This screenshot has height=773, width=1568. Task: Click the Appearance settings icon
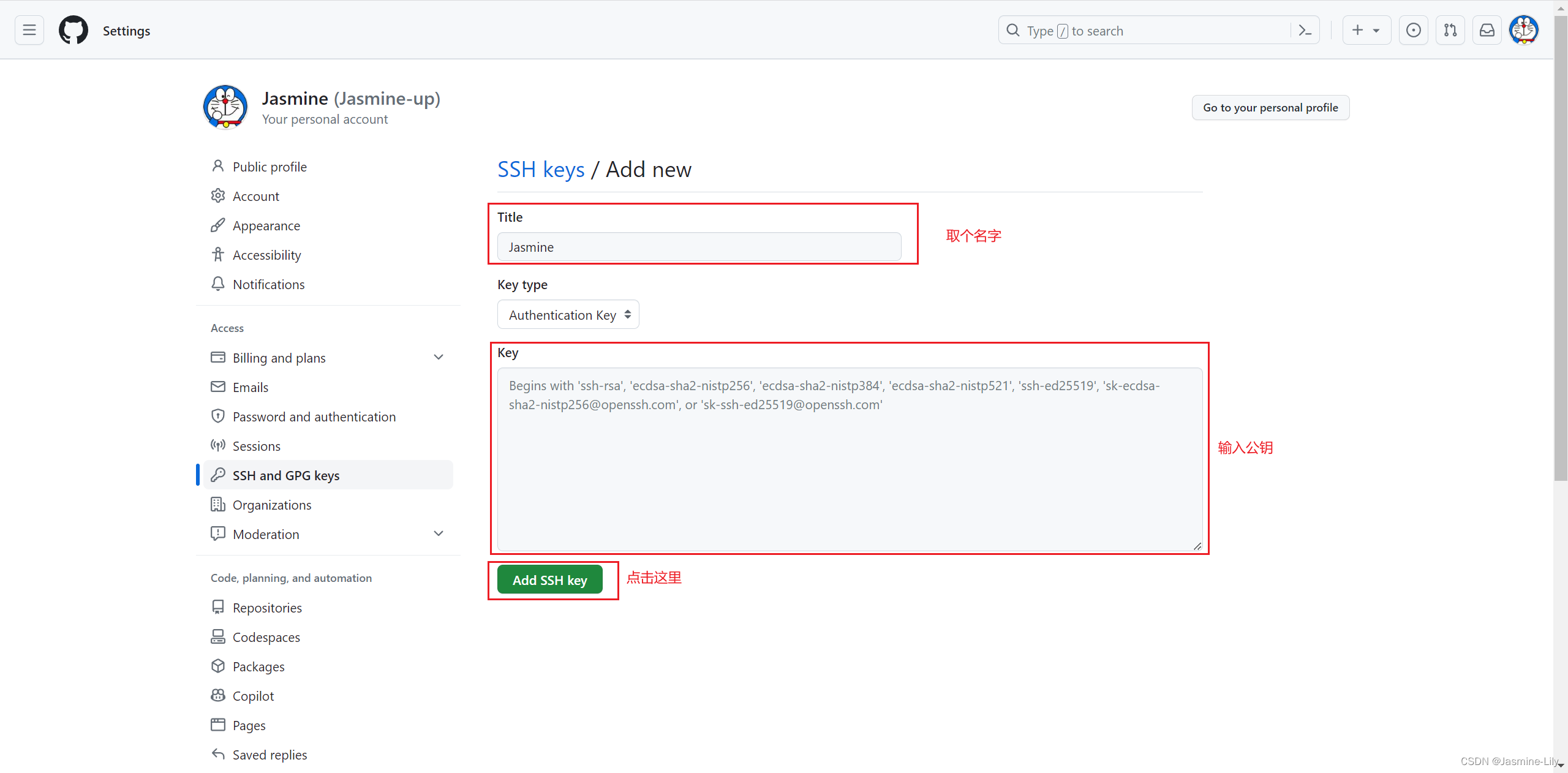point(217,225)
